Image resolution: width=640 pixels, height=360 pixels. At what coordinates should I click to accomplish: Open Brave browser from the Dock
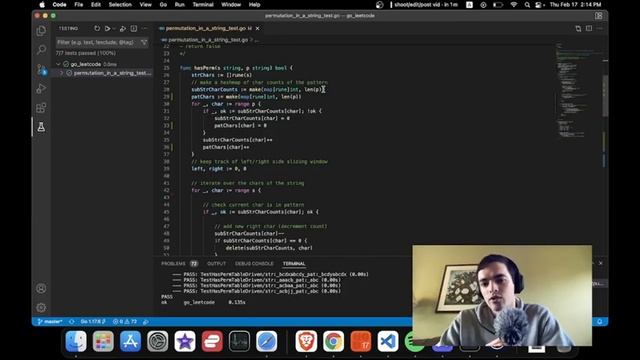(306, 341)
